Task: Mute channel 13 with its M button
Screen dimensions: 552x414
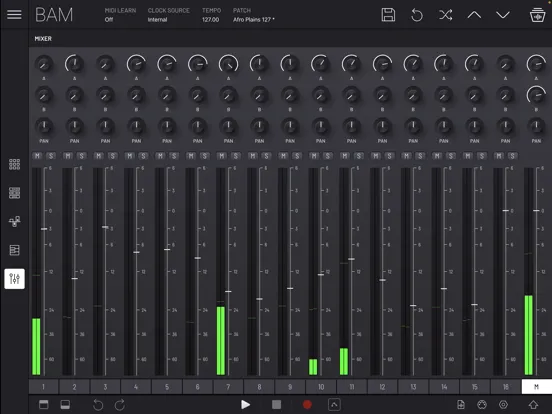Action: tap(406, 156)
